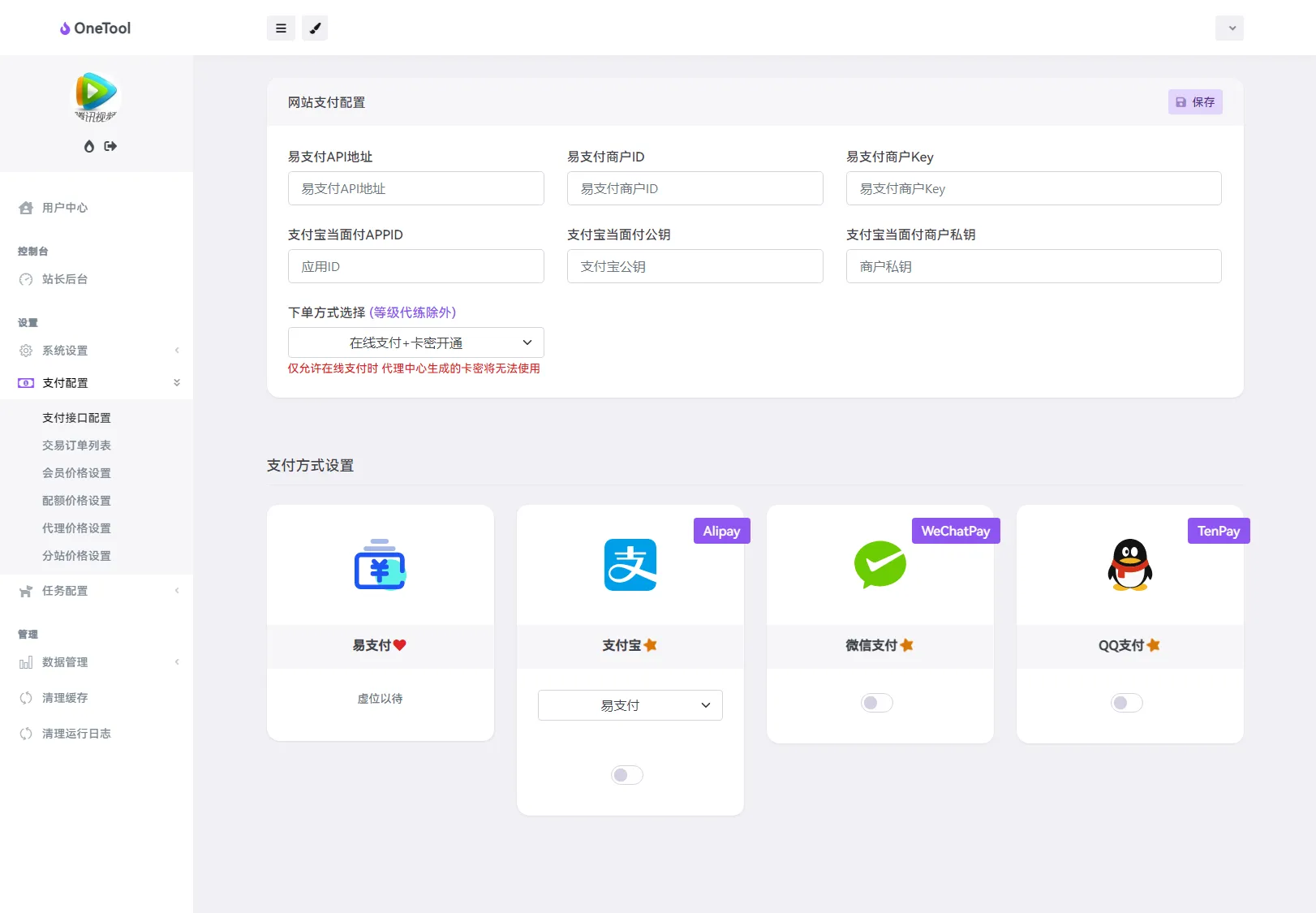Switch to 交易订单列表 in the sidebar

[x=76, y=445]
